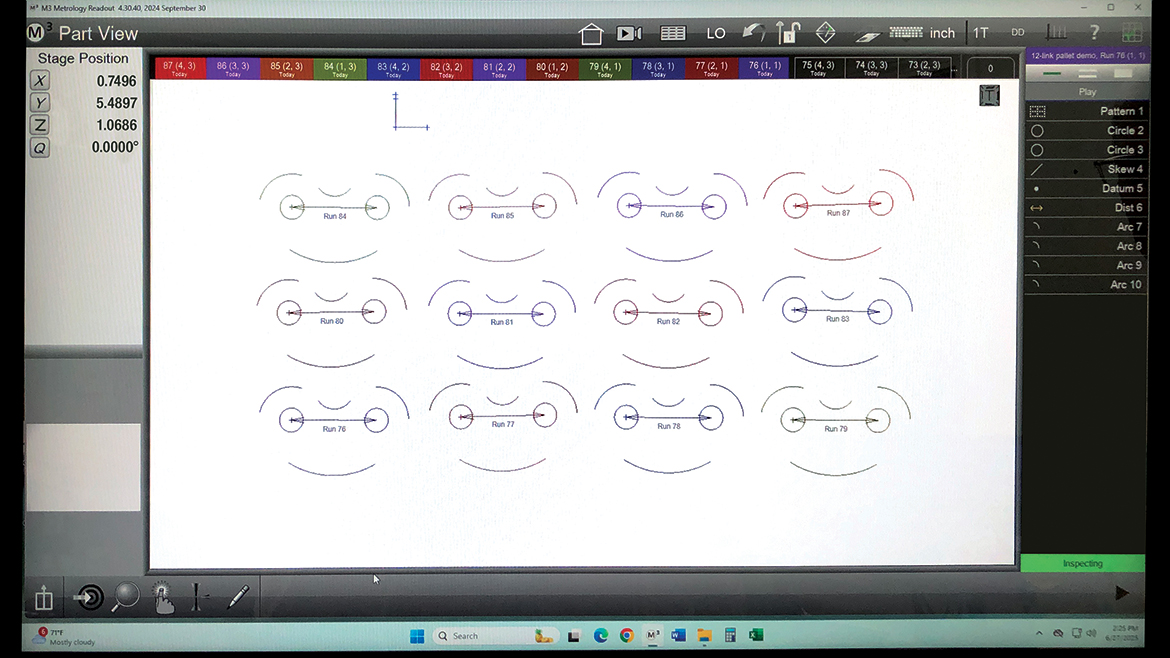Select Pattern 1 in feature list
1170x658 pixels.
point(1086,111)
